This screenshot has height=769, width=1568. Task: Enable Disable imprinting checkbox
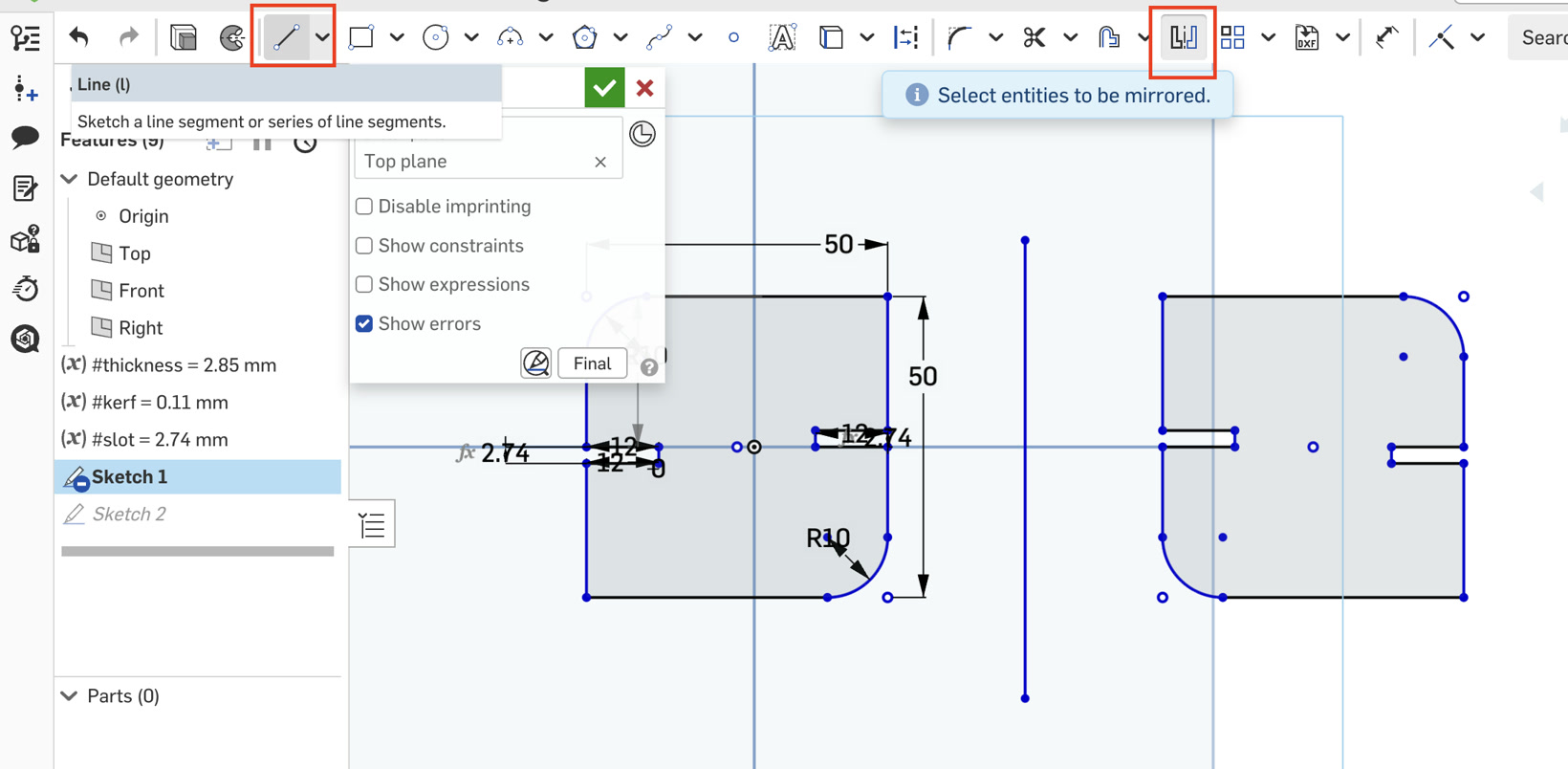364,207
